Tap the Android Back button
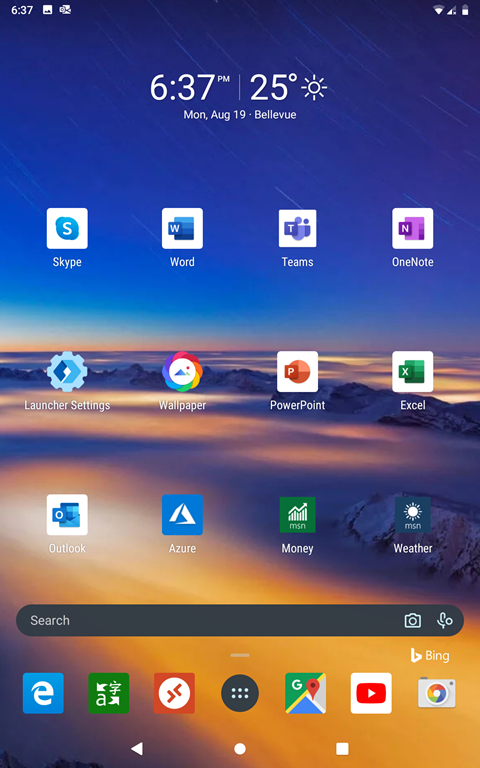480x768 pixels. coord(137,748)
